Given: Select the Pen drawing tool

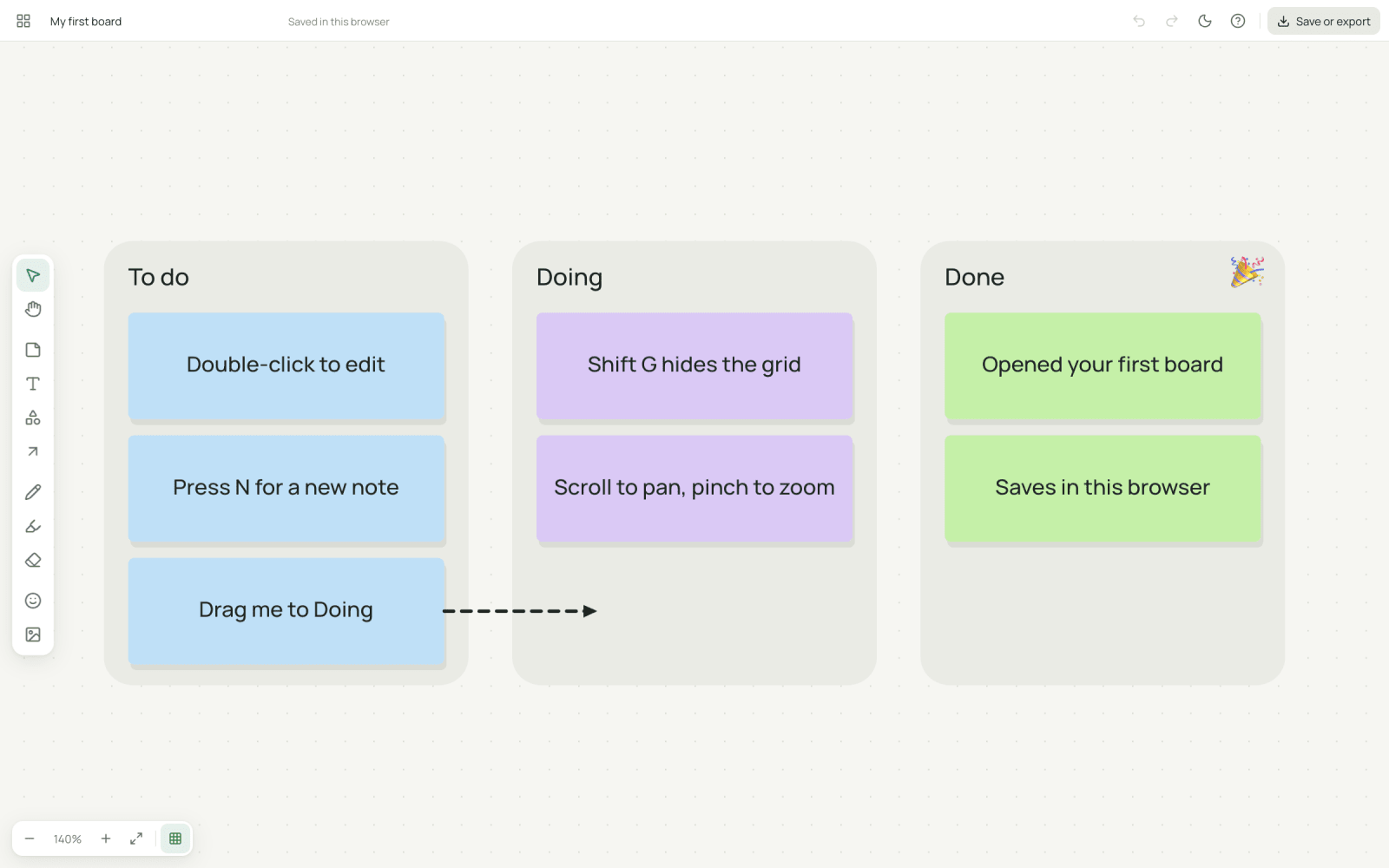Looking at the screenshot, I should coord(33,492).
